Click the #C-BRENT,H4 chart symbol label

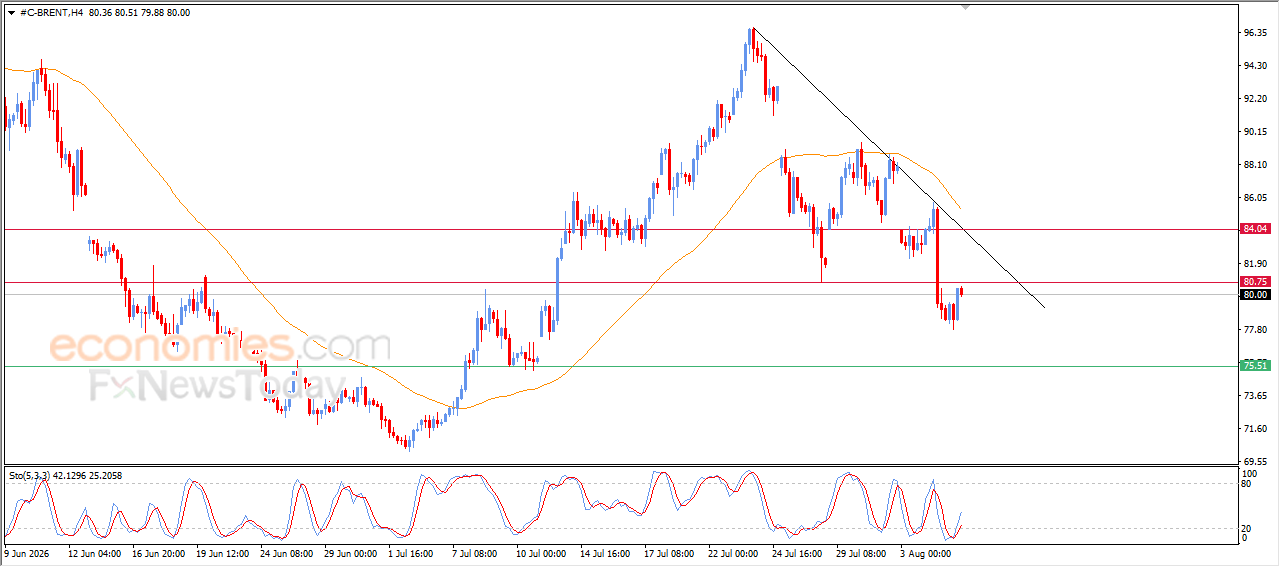(x=52, y=13)
